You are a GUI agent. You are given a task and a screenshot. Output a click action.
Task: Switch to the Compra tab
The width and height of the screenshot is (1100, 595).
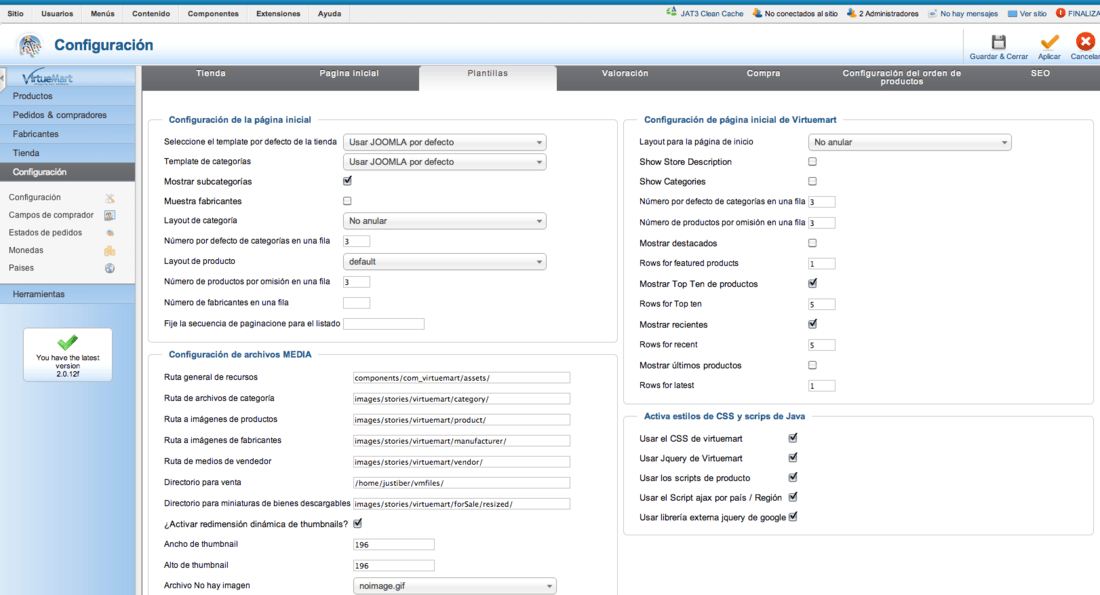click(x=763, y=78)
